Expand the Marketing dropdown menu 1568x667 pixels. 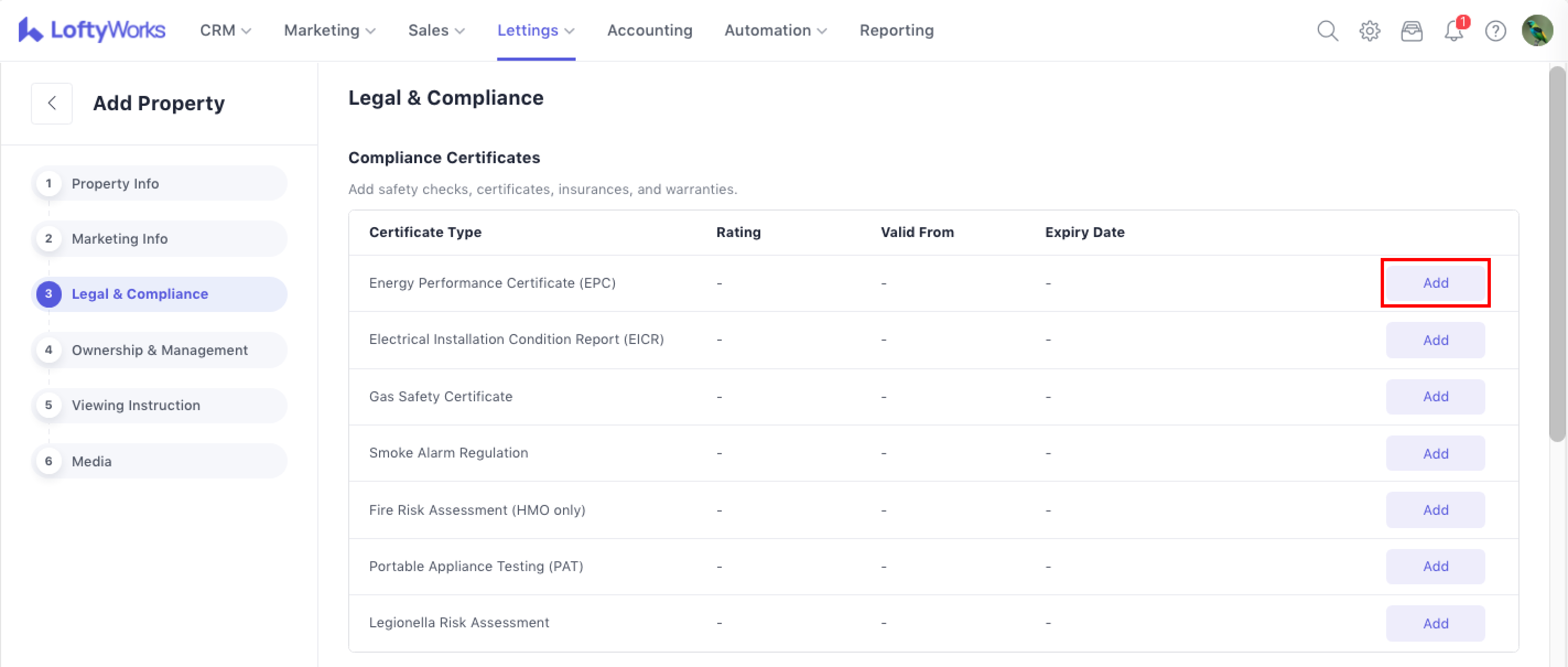click(329, 30)
